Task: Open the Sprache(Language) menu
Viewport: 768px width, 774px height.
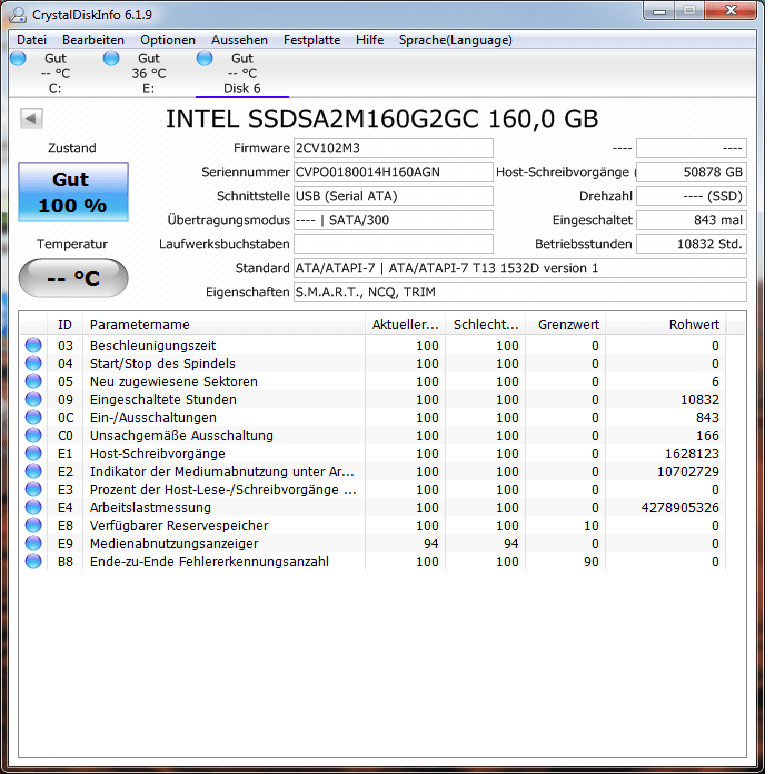Action: (x=455, y=40)
